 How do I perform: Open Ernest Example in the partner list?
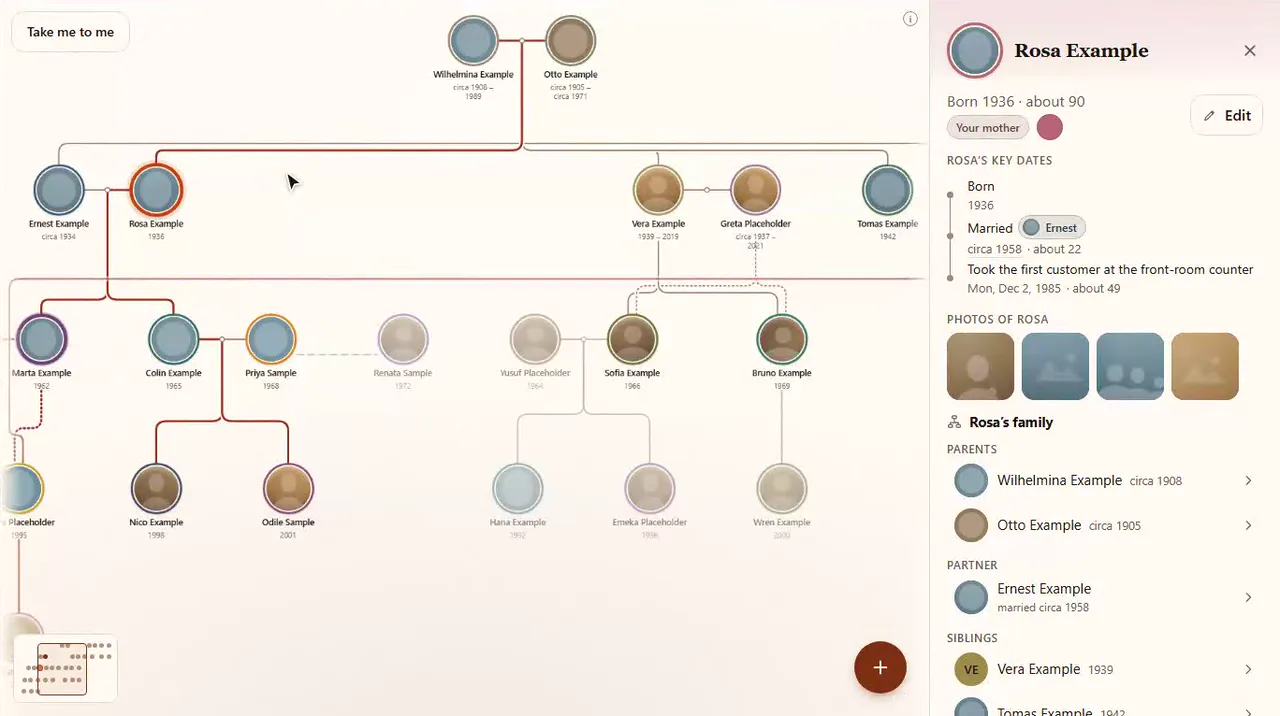coord(1104,598)
